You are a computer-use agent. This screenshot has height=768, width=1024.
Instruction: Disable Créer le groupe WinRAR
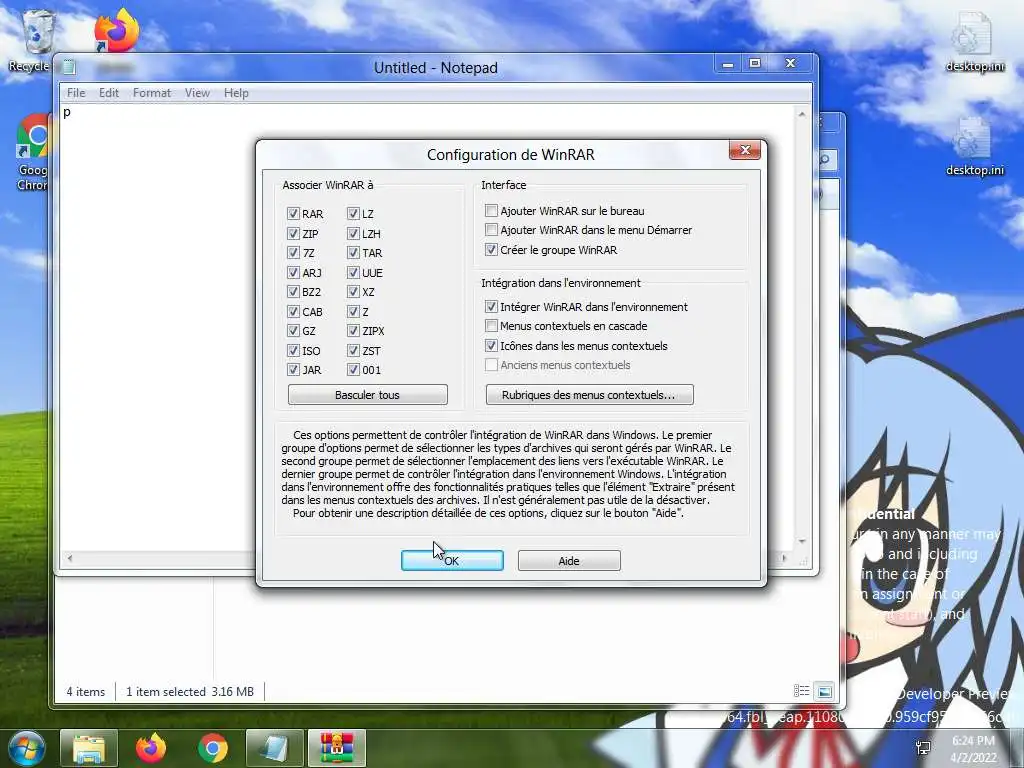(x=491, y=249)
